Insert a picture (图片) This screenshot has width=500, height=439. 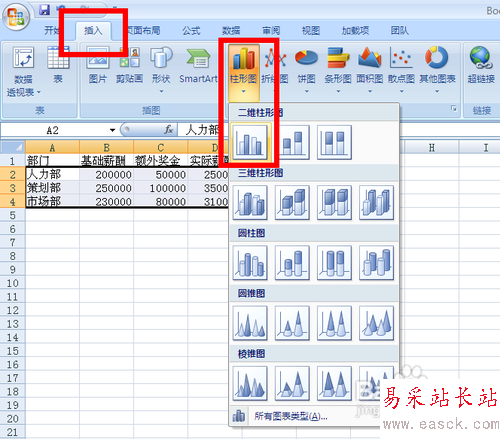(x=98, y=65)
